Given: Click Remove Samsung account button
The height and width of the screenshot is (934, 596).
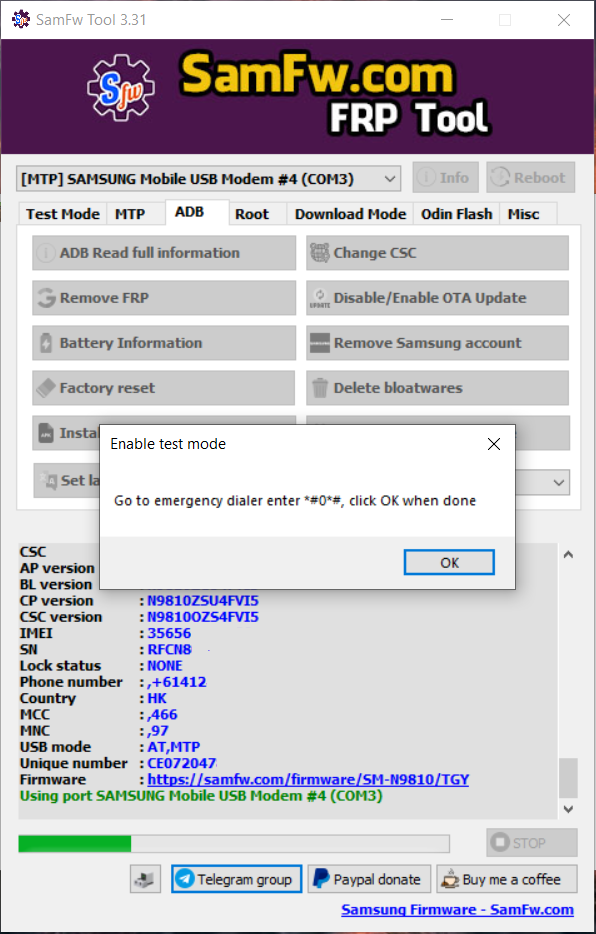Looking at the screenshot, I should (438, 343).
